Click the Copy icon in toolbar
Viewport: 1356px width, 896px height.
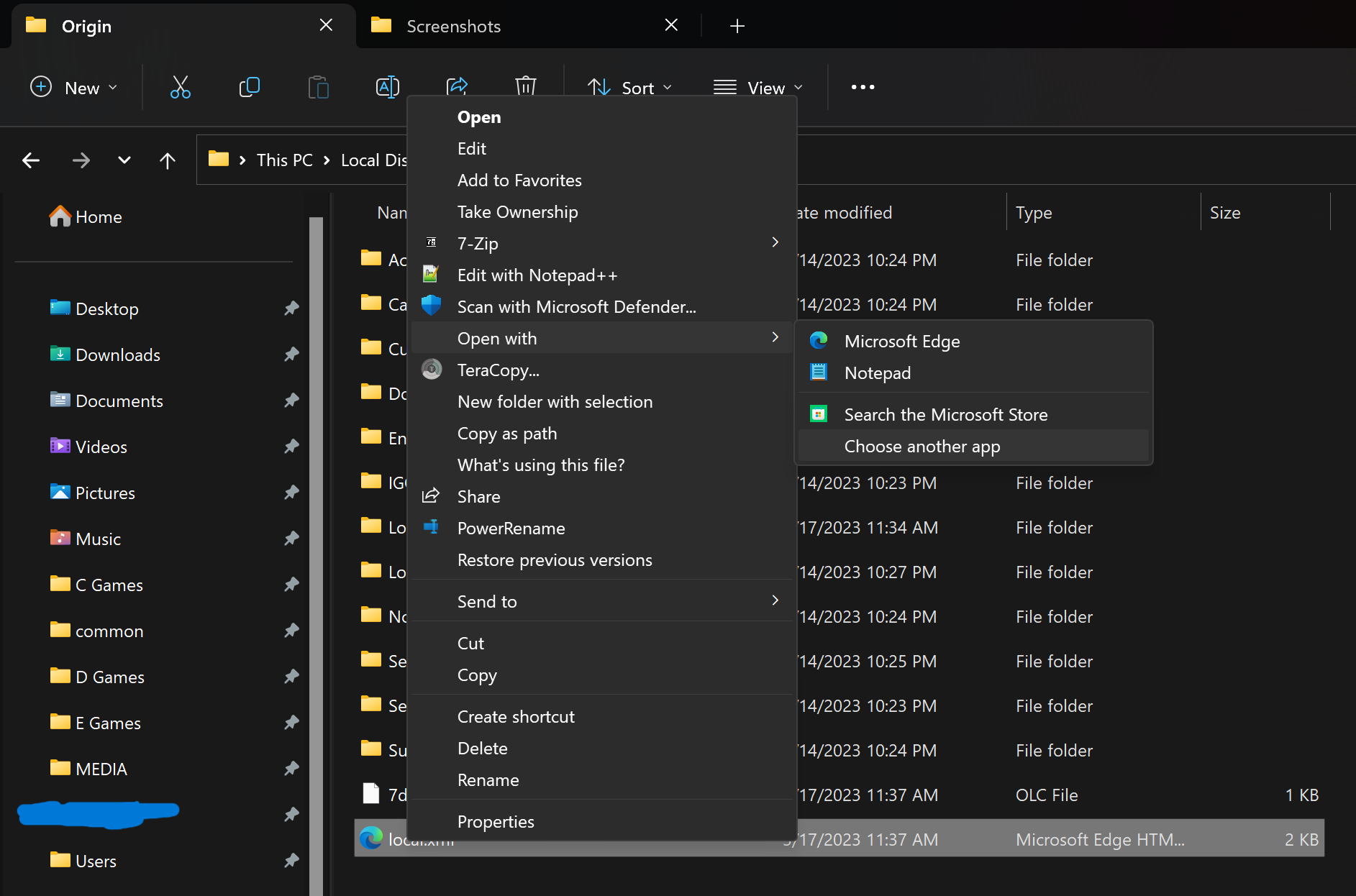click(249, 88)
